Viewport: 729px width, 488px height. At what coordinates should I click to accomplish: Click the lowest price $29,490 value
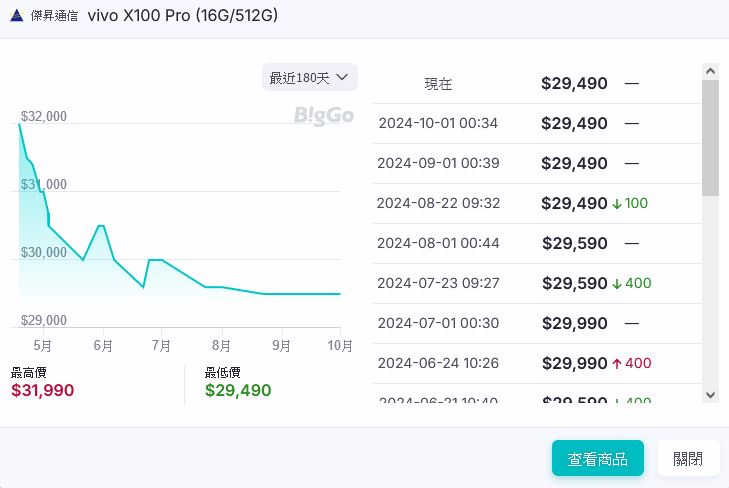[x=238, y=390]
